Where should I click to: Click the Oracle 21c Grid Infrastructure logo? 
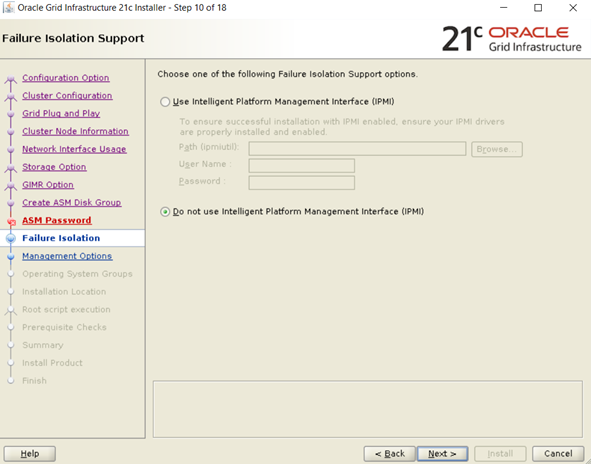(511, 39)
